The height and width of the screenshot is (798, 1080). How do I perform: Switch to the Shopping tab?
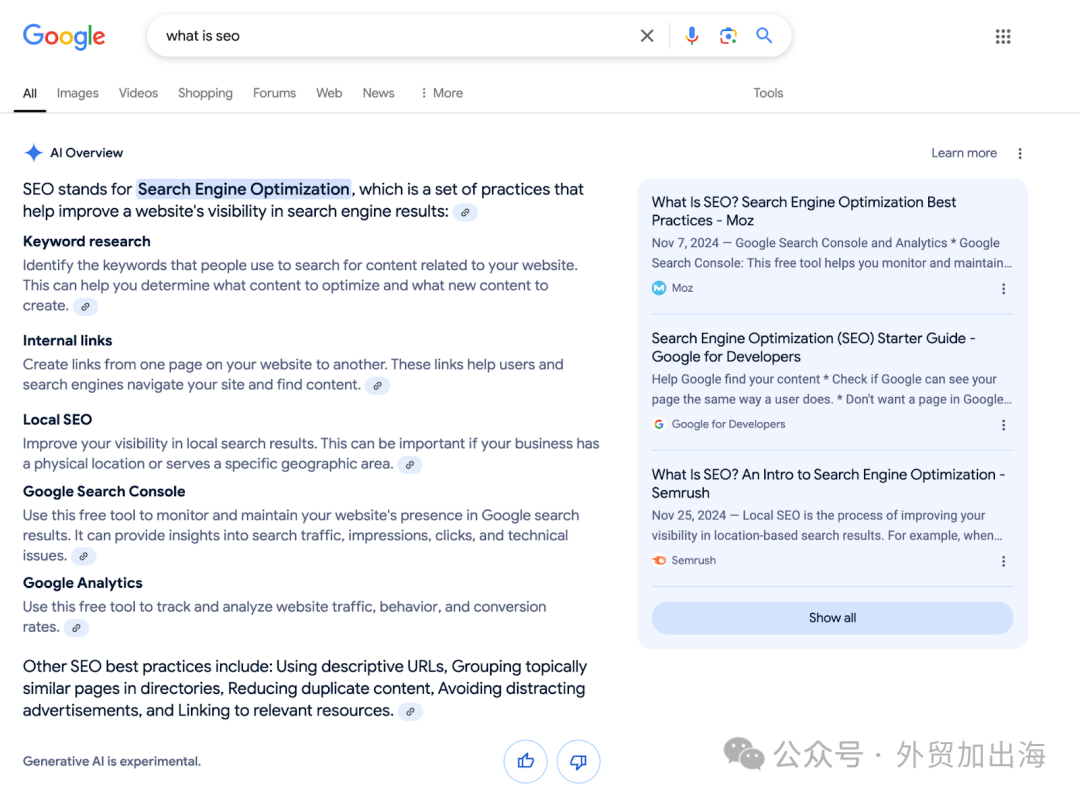click(x=205, y=93)
